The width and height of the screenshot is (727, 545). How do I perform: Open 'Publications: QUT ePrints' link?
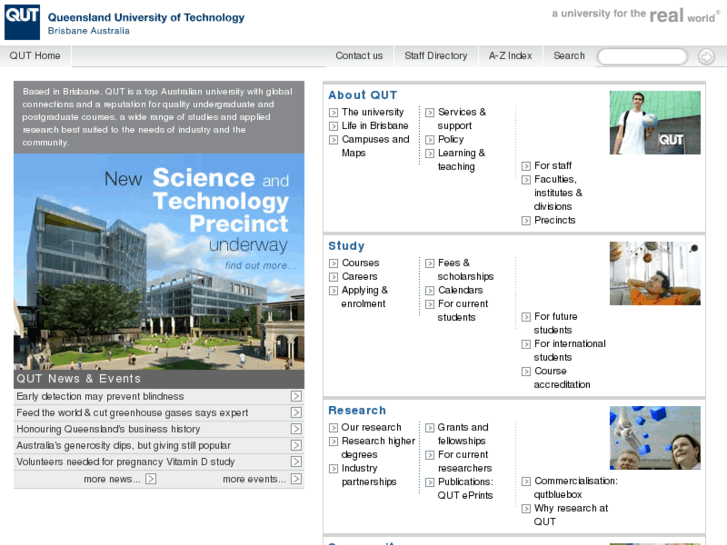coord(466,488)
